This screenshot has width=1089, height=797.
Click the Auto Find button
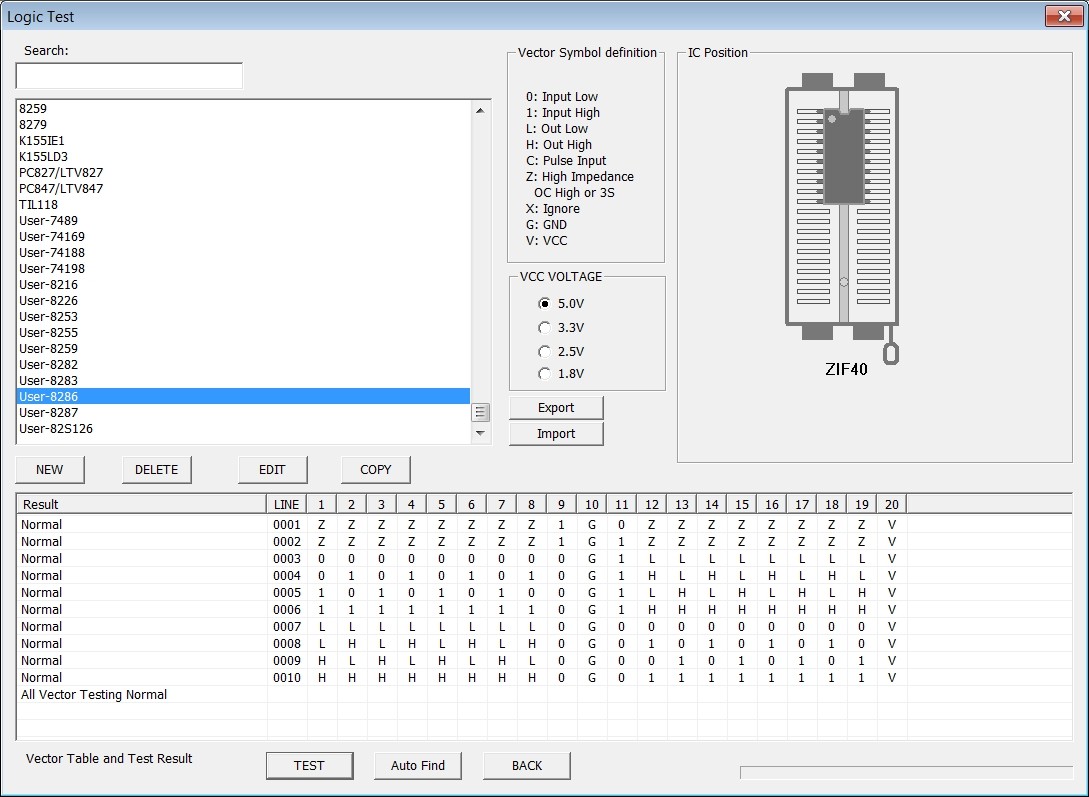click(417, 766)
